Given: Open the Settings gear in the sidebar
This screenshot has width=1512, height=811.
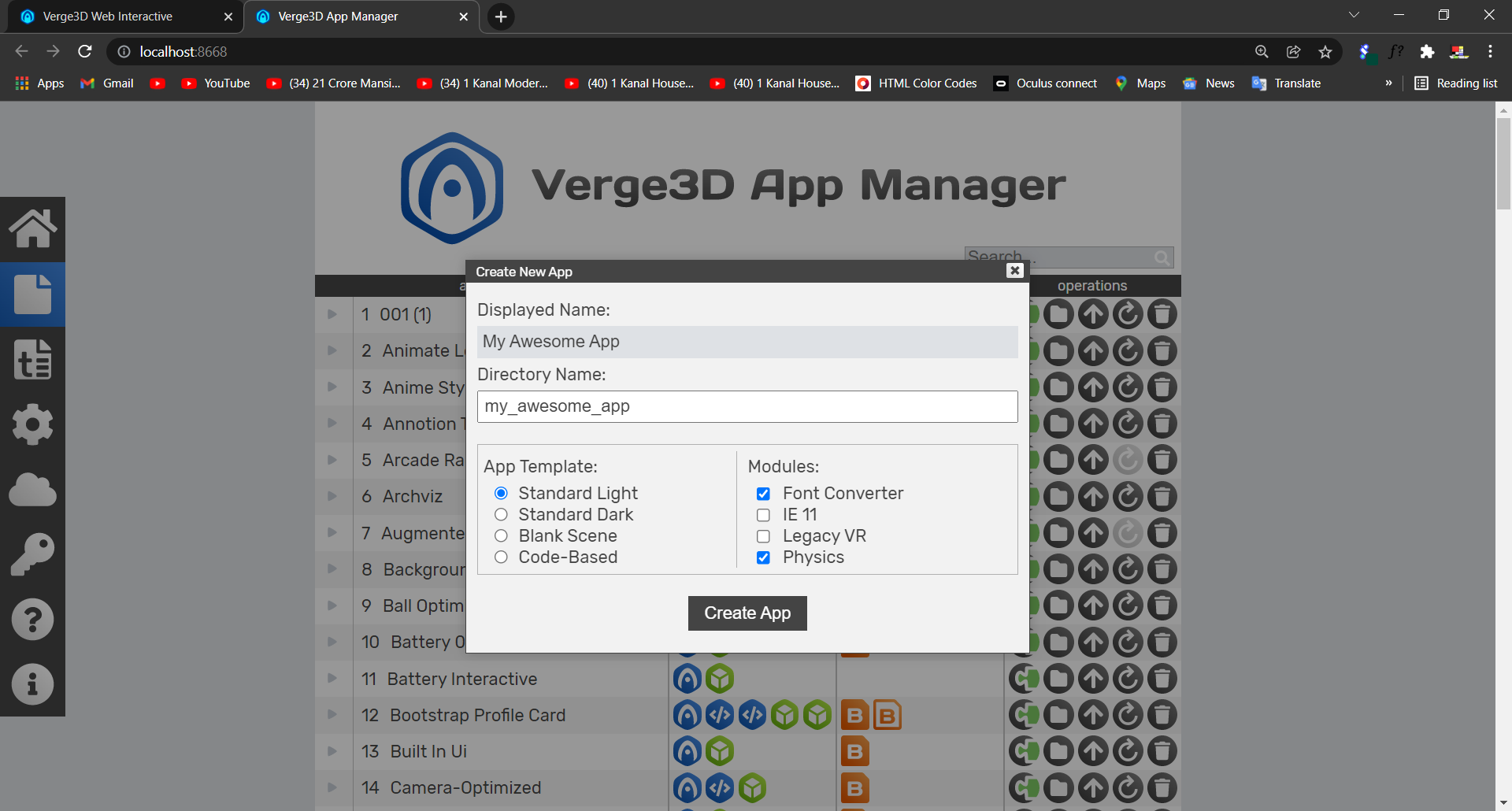Looking at the screenshot, I should tap(32, 425).
